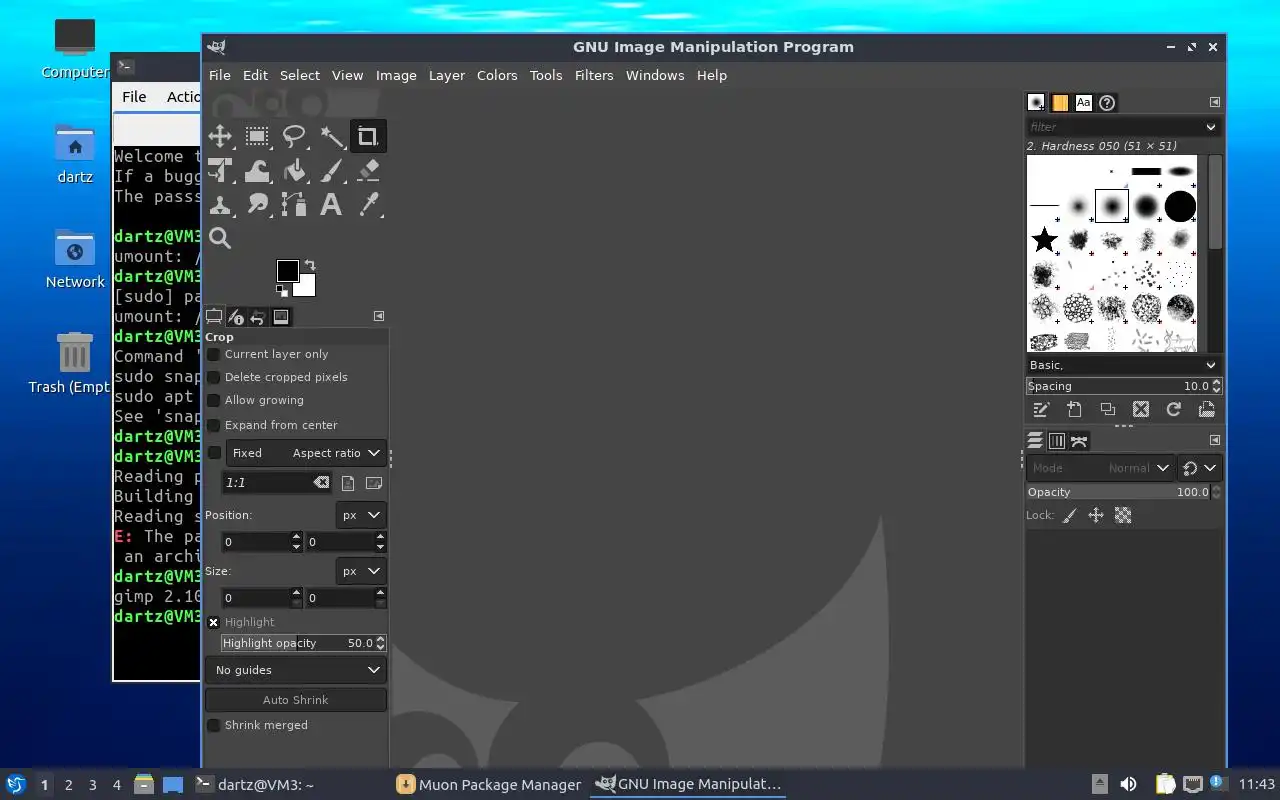Select the Unified Transform tool
Viewport: 1280px width, 800px height.
220,170
